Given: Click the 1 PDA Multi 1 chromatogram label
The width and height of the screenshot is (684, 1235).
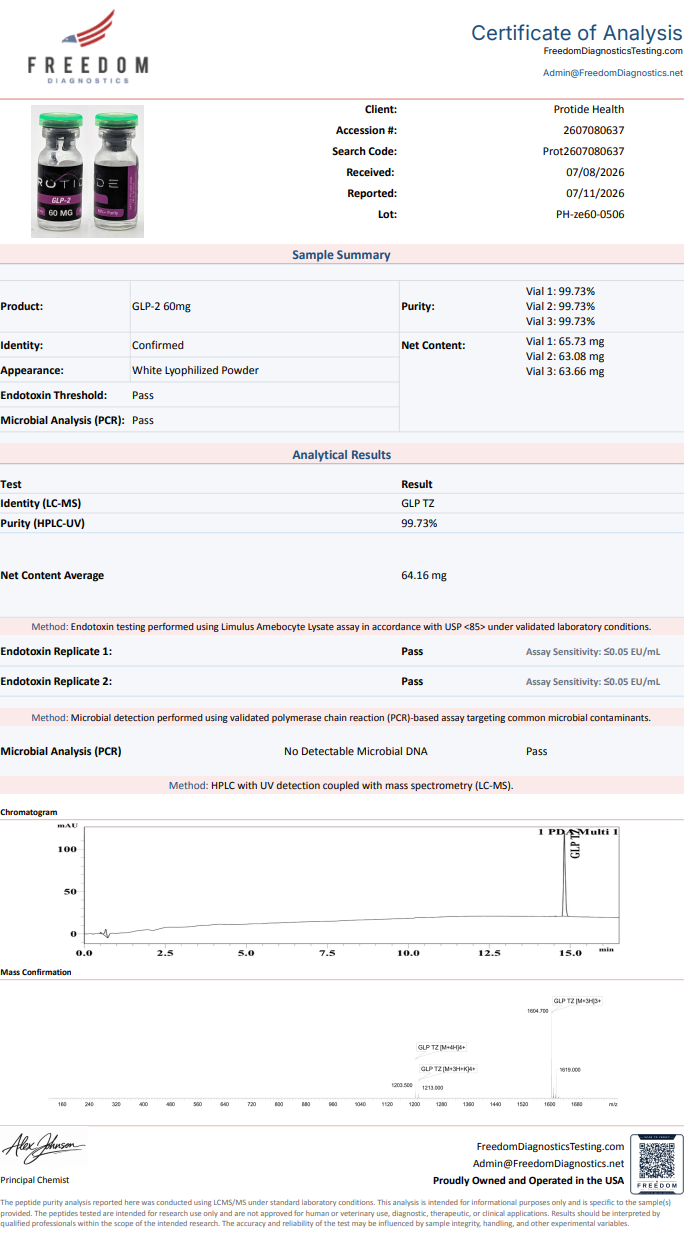Looking at the screenshot, I should coord(579,832).
